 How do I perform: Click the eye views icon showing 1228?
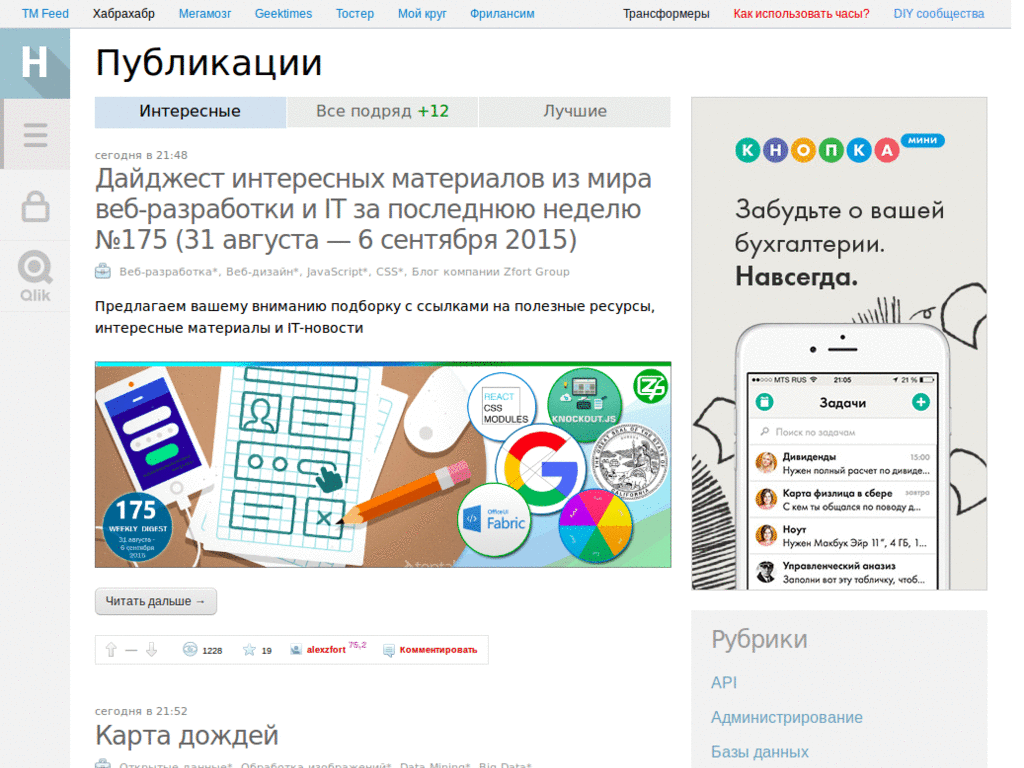190,649
